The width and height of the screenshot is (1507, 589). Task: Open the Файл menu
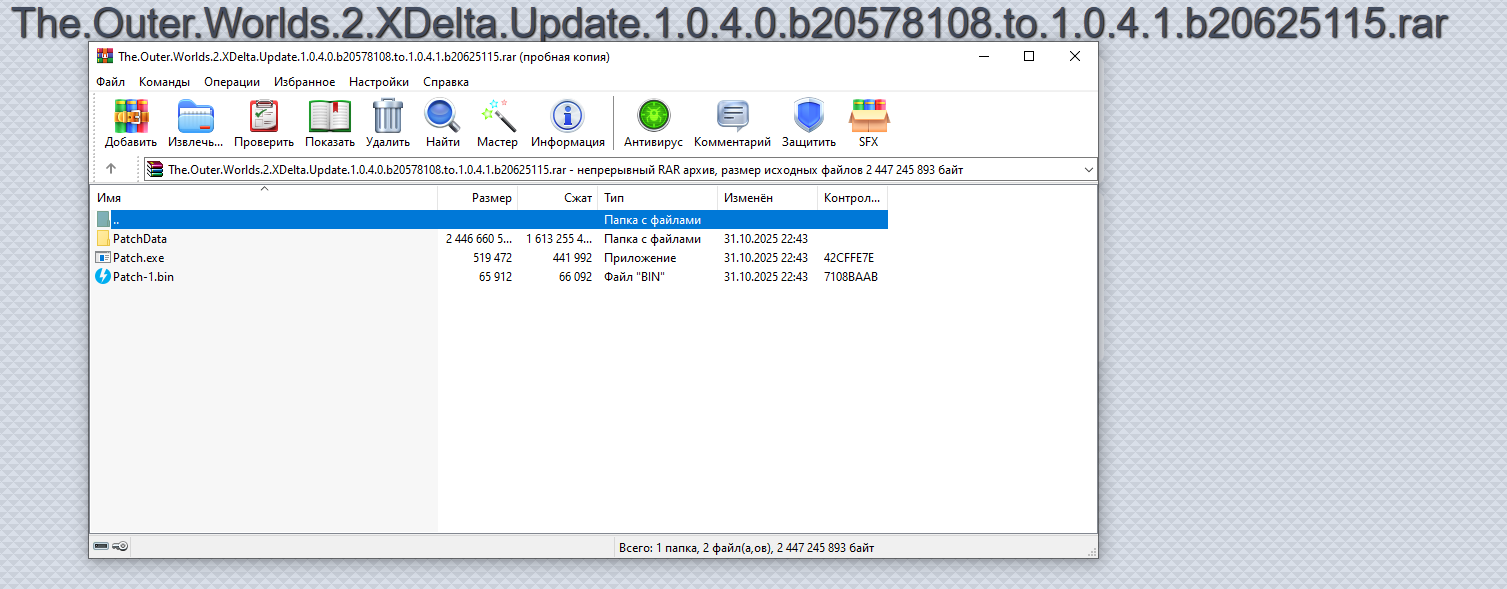110,82
